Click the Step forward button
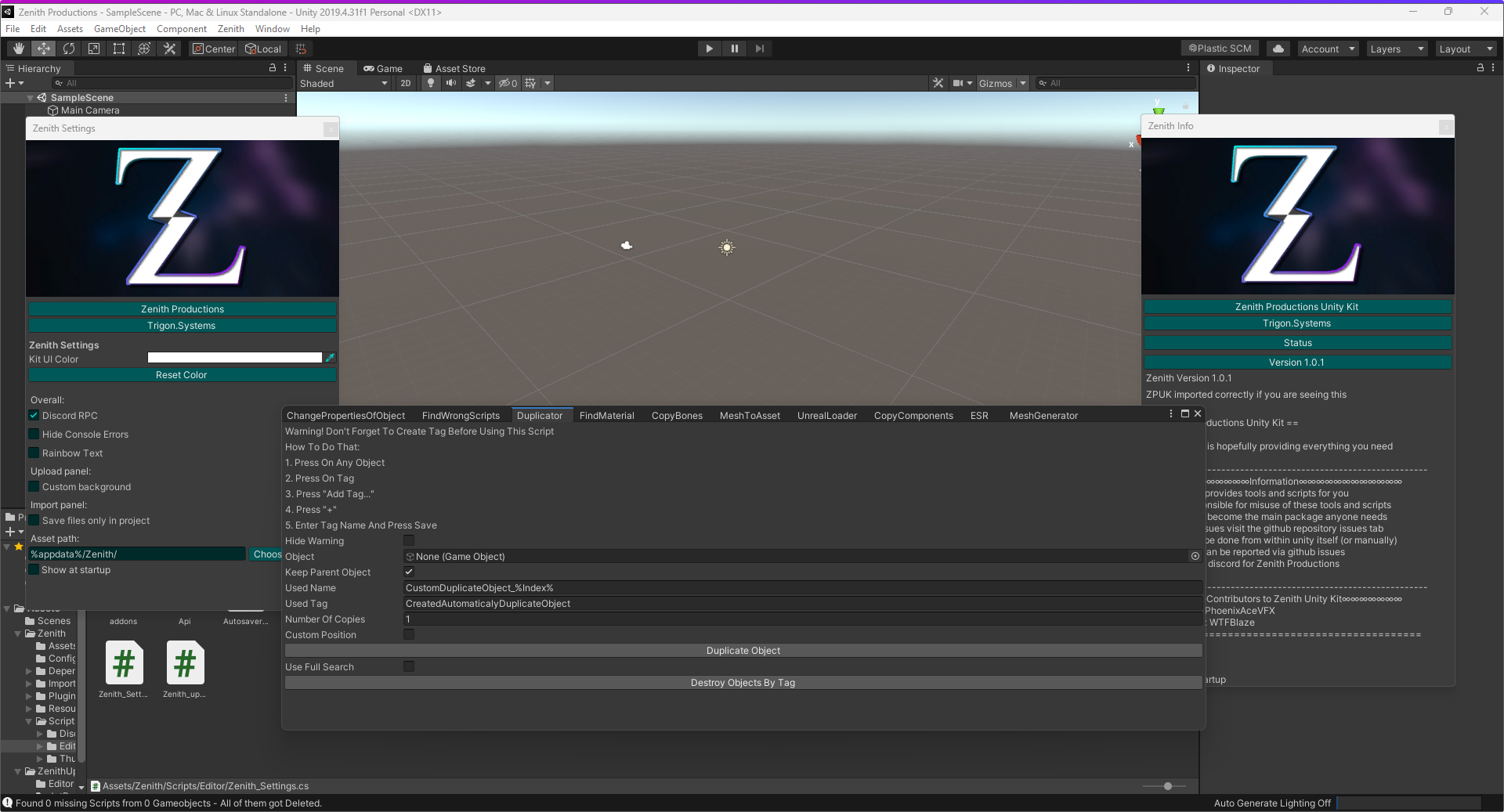 [759, 49]
